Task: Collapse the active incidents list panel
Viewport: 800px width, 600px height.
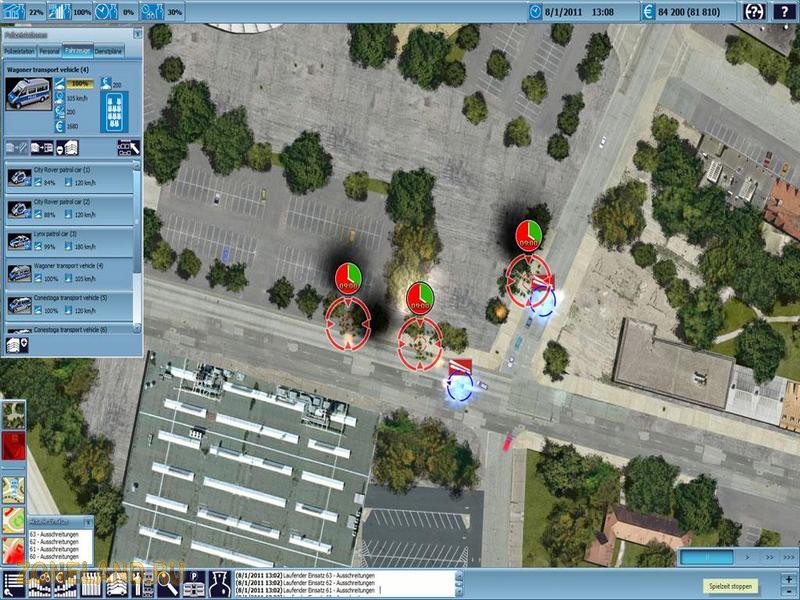Action: click(x=88, y=522)
